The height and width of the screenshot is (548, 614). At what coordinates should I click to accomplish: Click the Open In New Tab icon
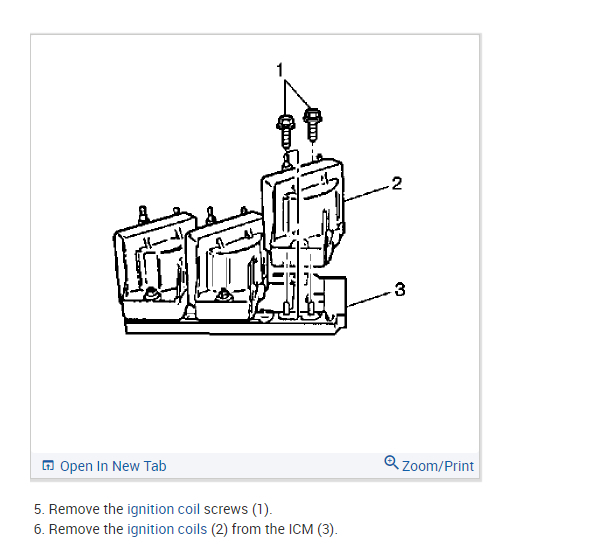(48, 465)
